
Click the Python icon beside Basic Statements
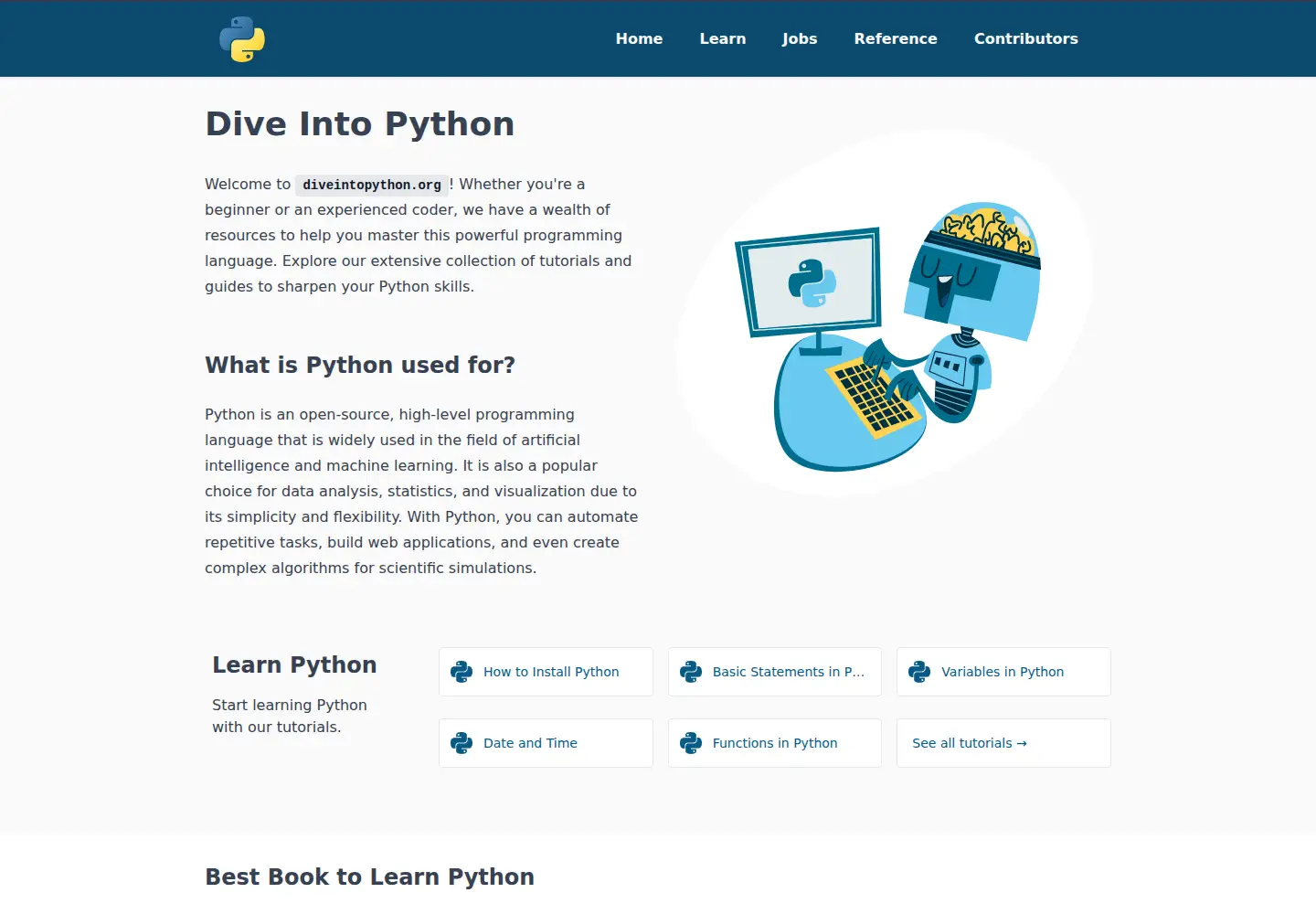coord(691,672)
